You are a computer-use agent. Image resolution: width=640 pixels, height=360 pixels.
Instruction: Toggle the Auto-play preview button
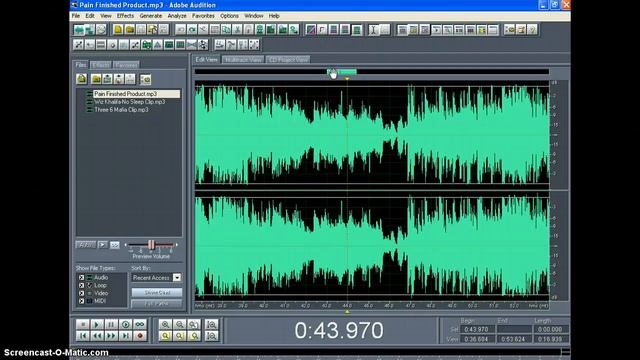pyautogui.click(x=86, y=245)
